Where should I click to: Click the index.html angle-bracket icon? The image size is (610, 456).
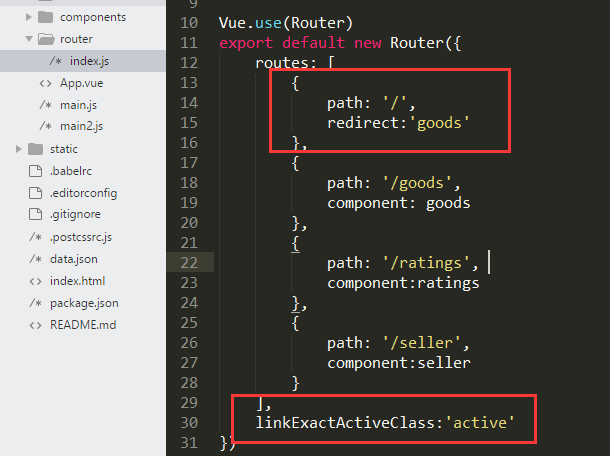click(x=35, y=281)
